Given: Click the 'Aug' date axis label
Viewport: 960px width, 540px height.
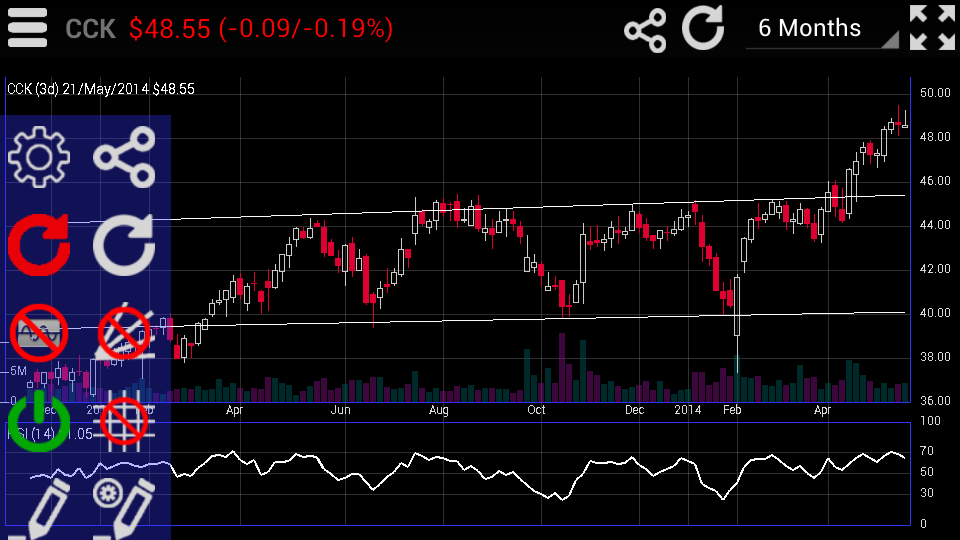Looking at the screenshot, I should click(x=438, y=410).
